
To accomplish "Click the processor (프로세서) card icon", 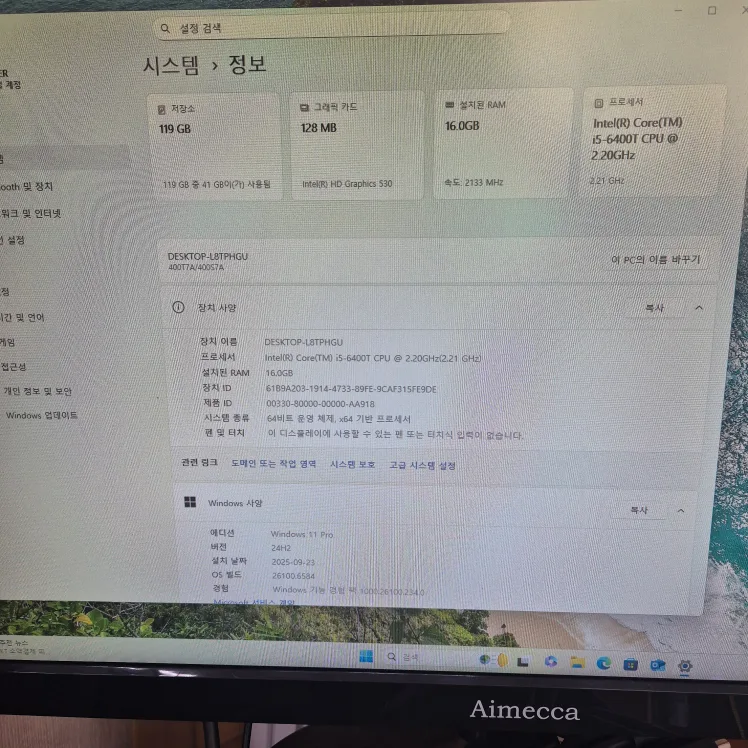I will [599, 103].
